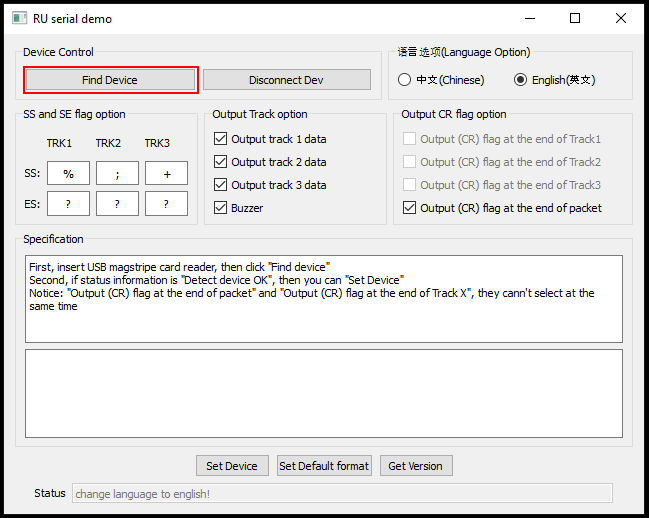Focus the TRK2 ES input field
The image size is (649, 518).
(117, 204)
